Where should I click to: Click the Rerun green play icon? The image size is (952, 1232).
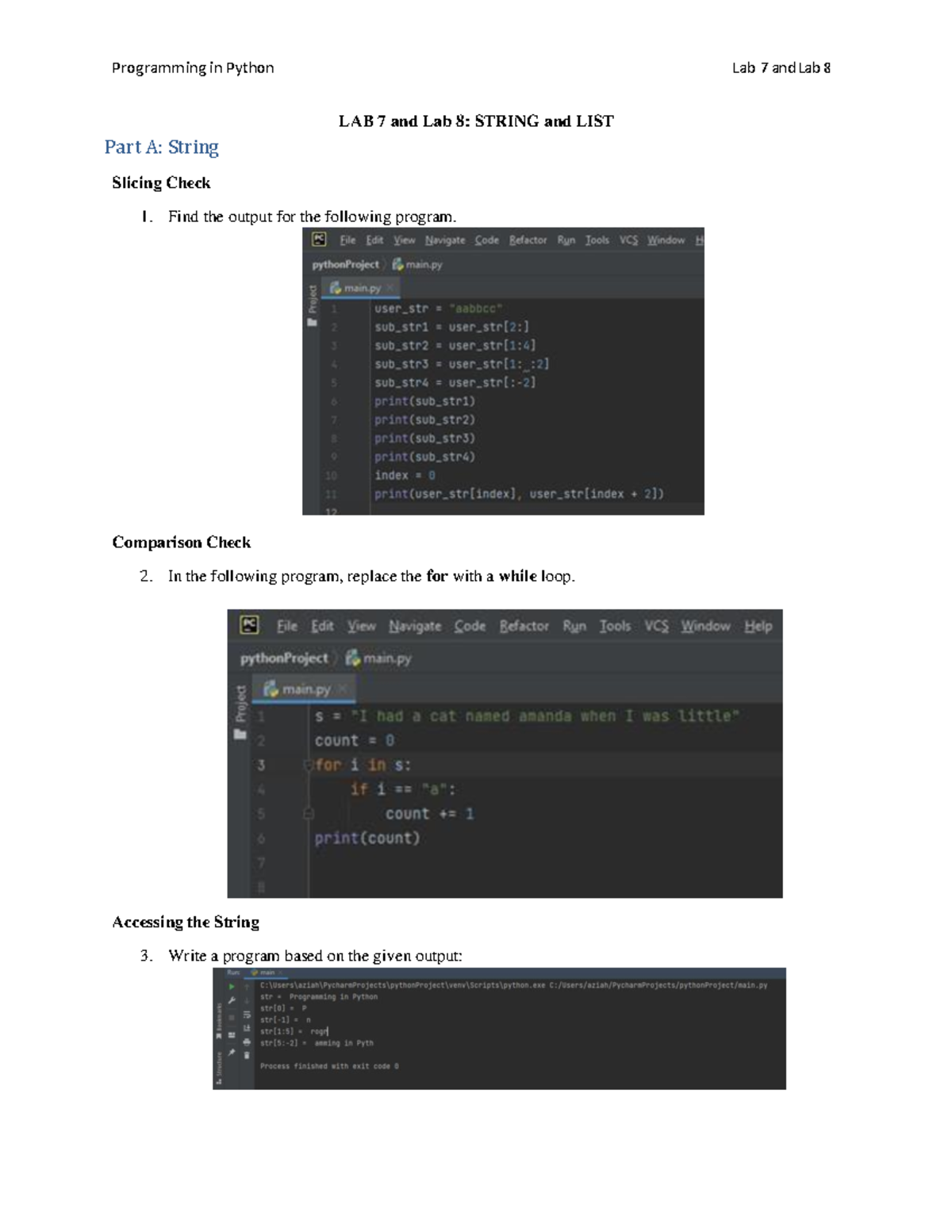click(x=232, y=986)
